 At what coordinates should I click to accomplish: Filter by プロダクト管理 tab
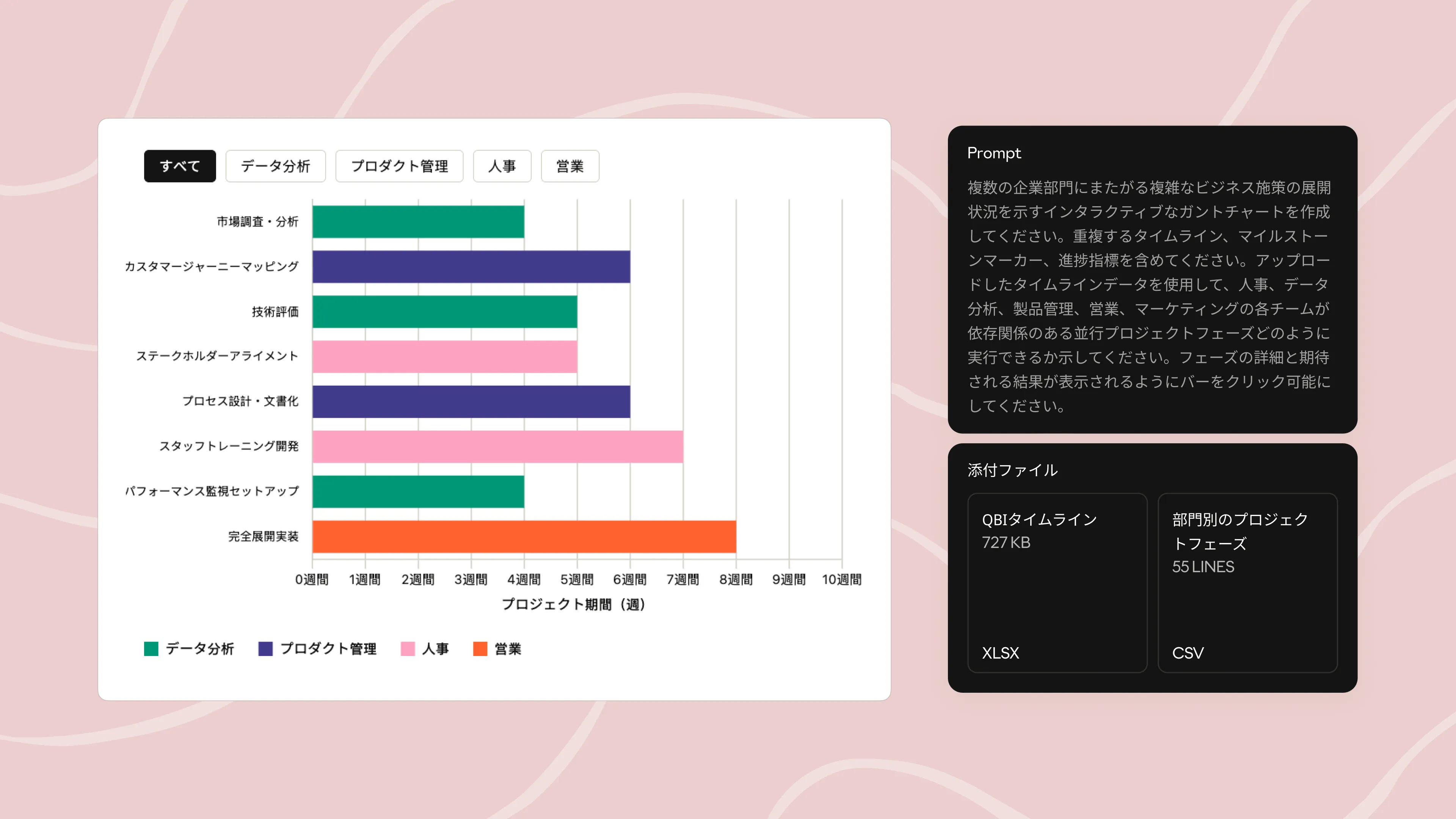coord(399,166)
